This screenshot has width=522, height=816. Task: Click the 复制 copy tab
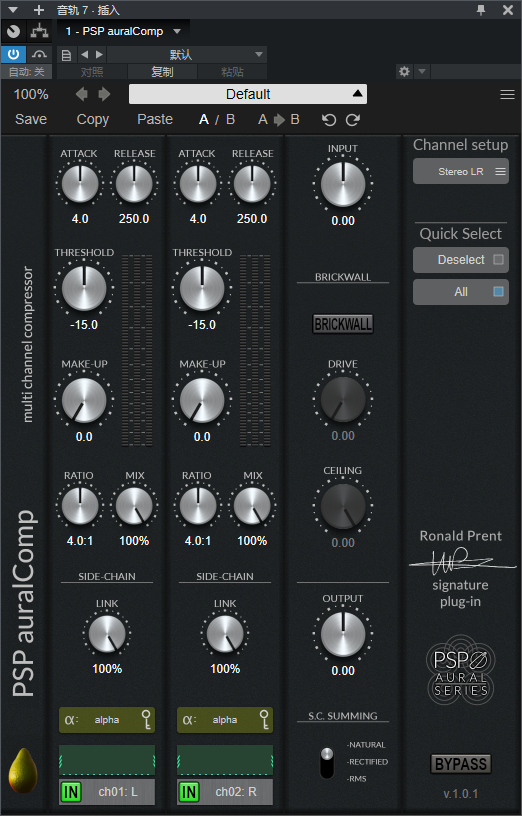pyautogui.click(x=162, y=71)
